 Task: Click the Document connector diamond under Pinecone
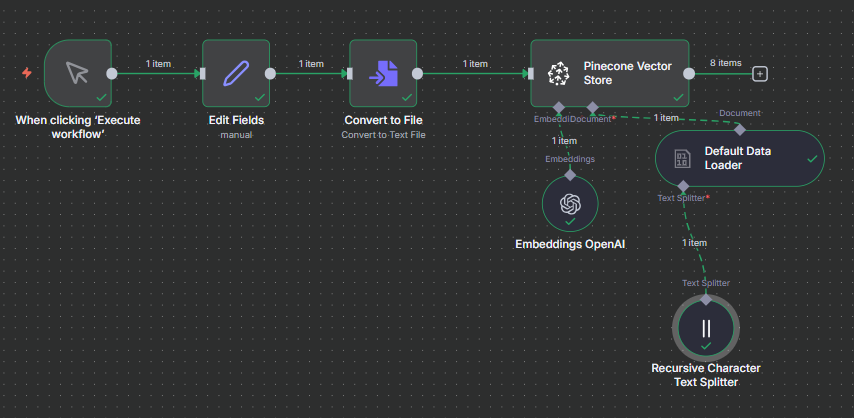592,106
